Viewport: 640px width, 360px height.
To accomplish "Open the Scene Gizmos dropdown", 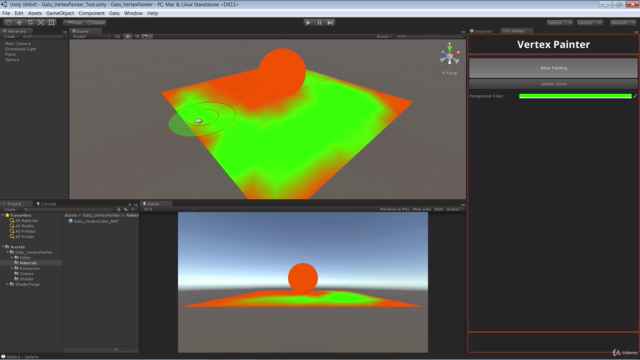I will [x=384, y=36].
